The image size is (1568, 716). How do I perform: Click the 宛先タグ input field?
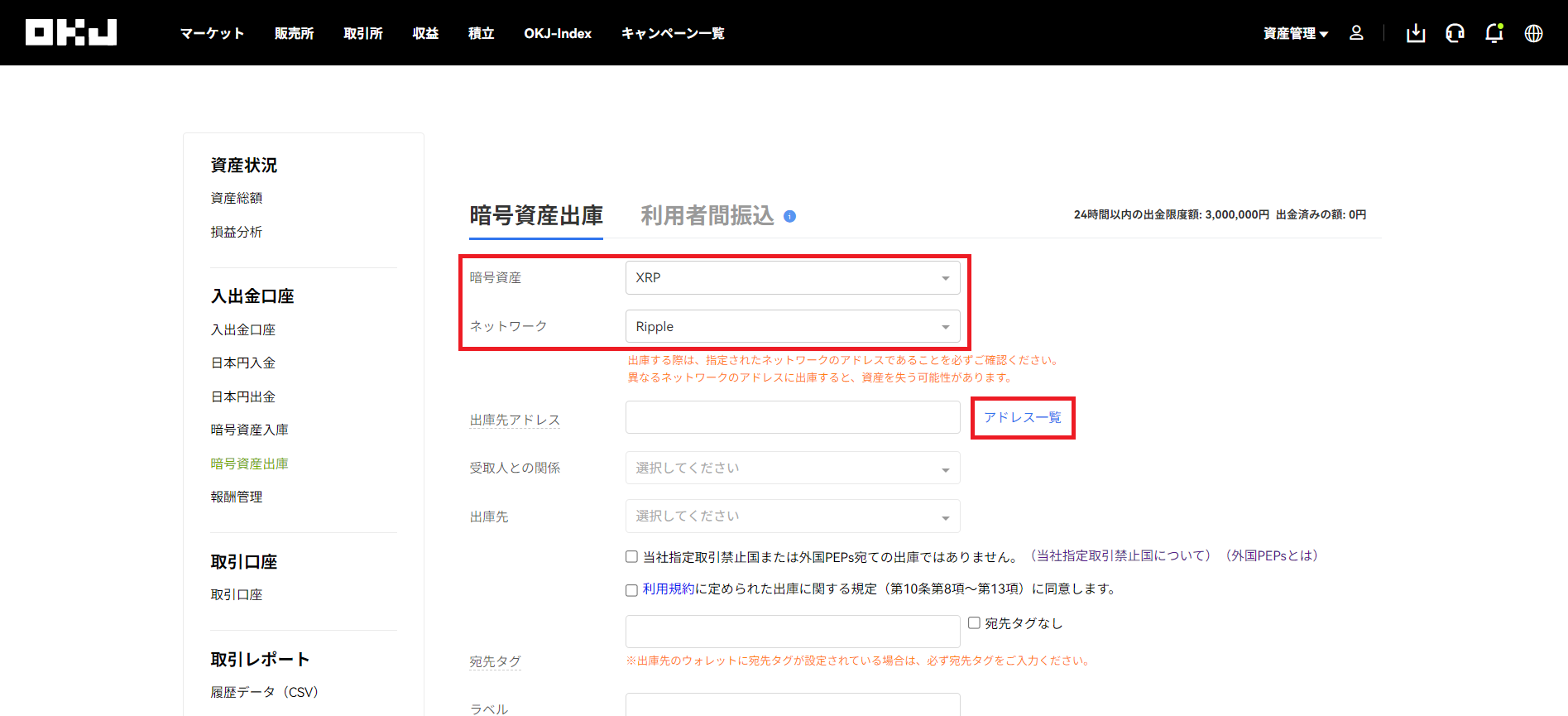[793, 632]
